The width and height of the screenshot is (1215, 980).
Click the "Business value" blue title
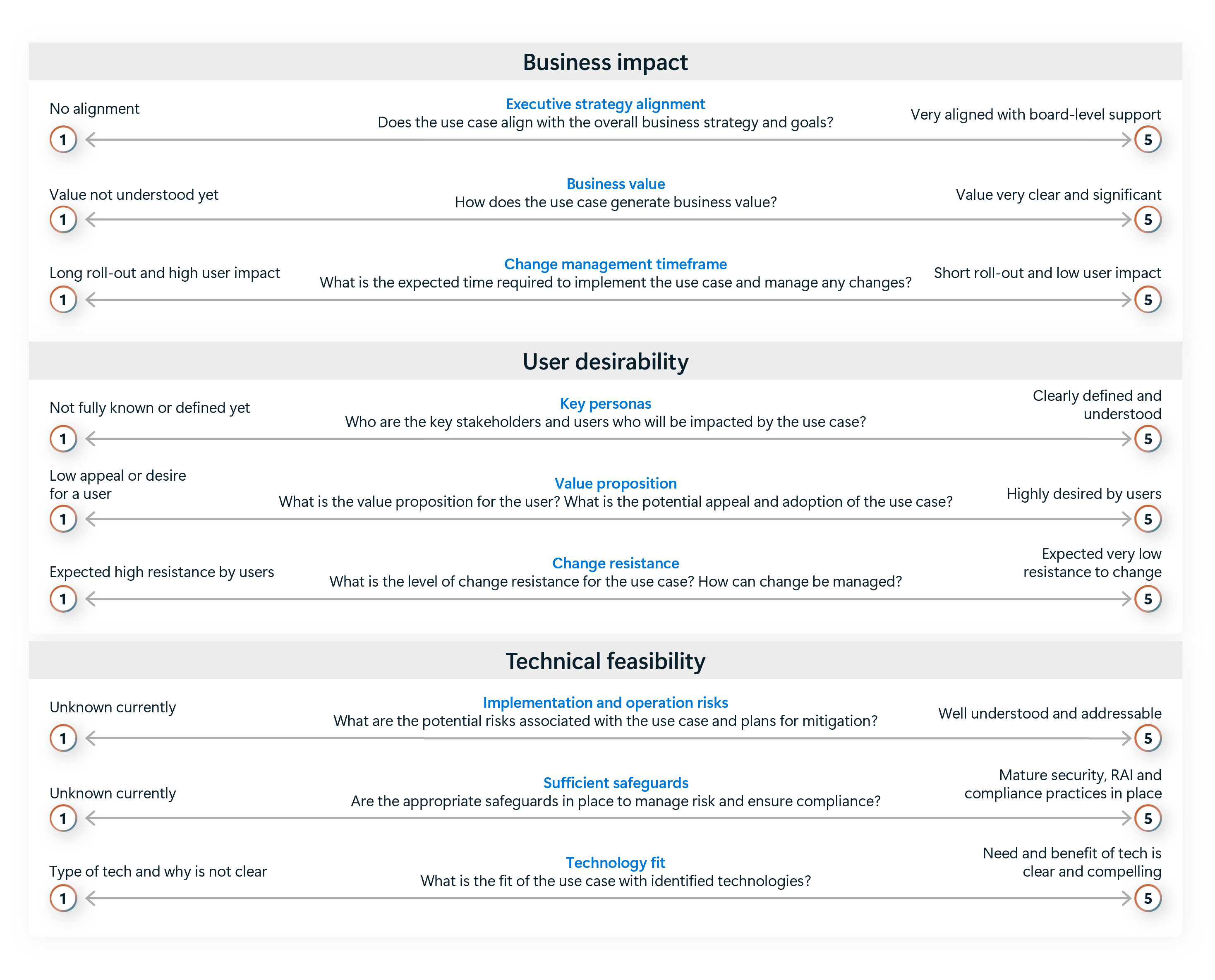616,184
